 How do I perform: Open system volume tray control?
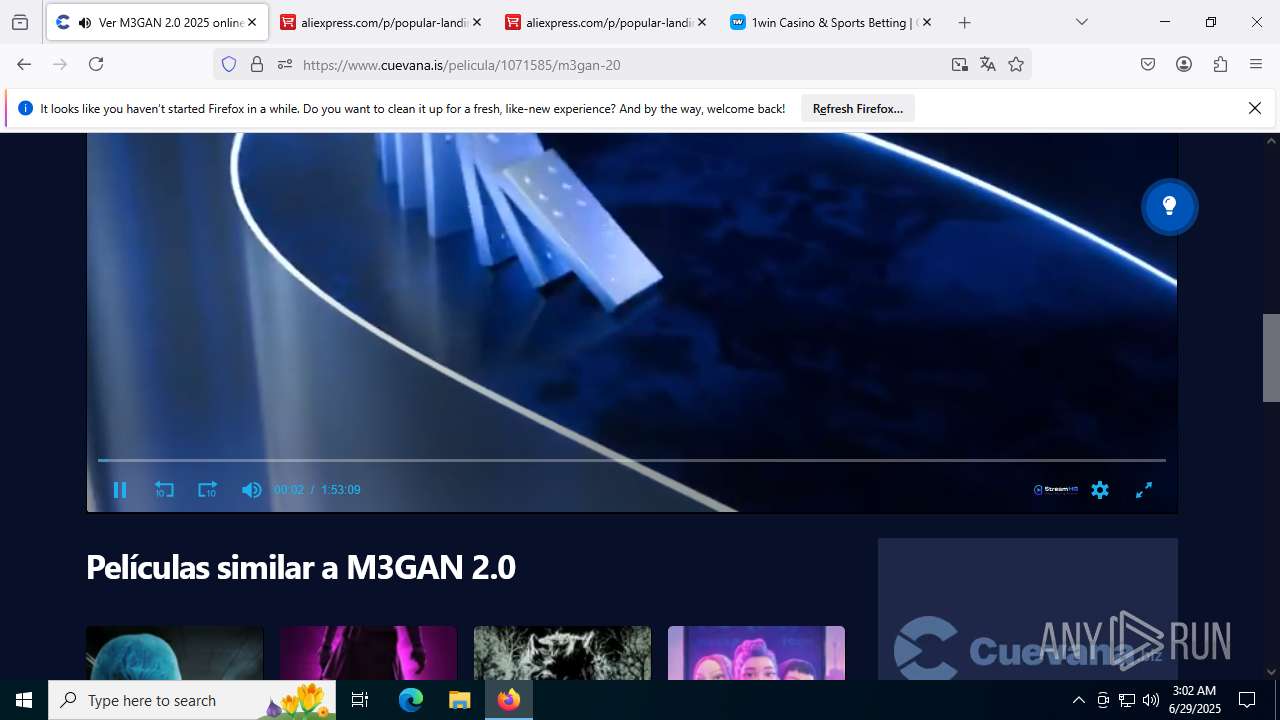pos(1151,700)
